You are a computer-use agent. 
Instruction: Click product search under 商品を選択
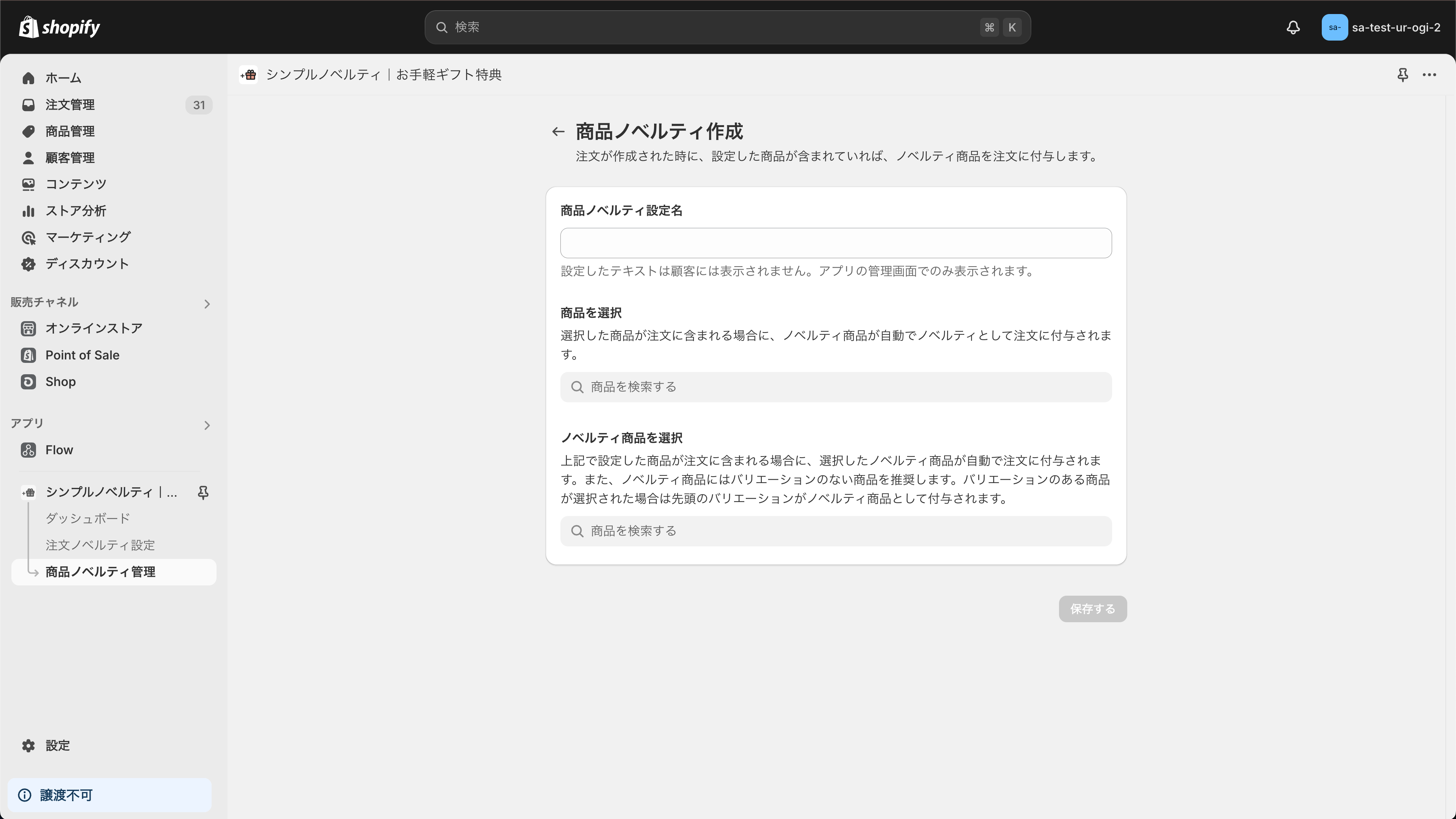(835, 387)
